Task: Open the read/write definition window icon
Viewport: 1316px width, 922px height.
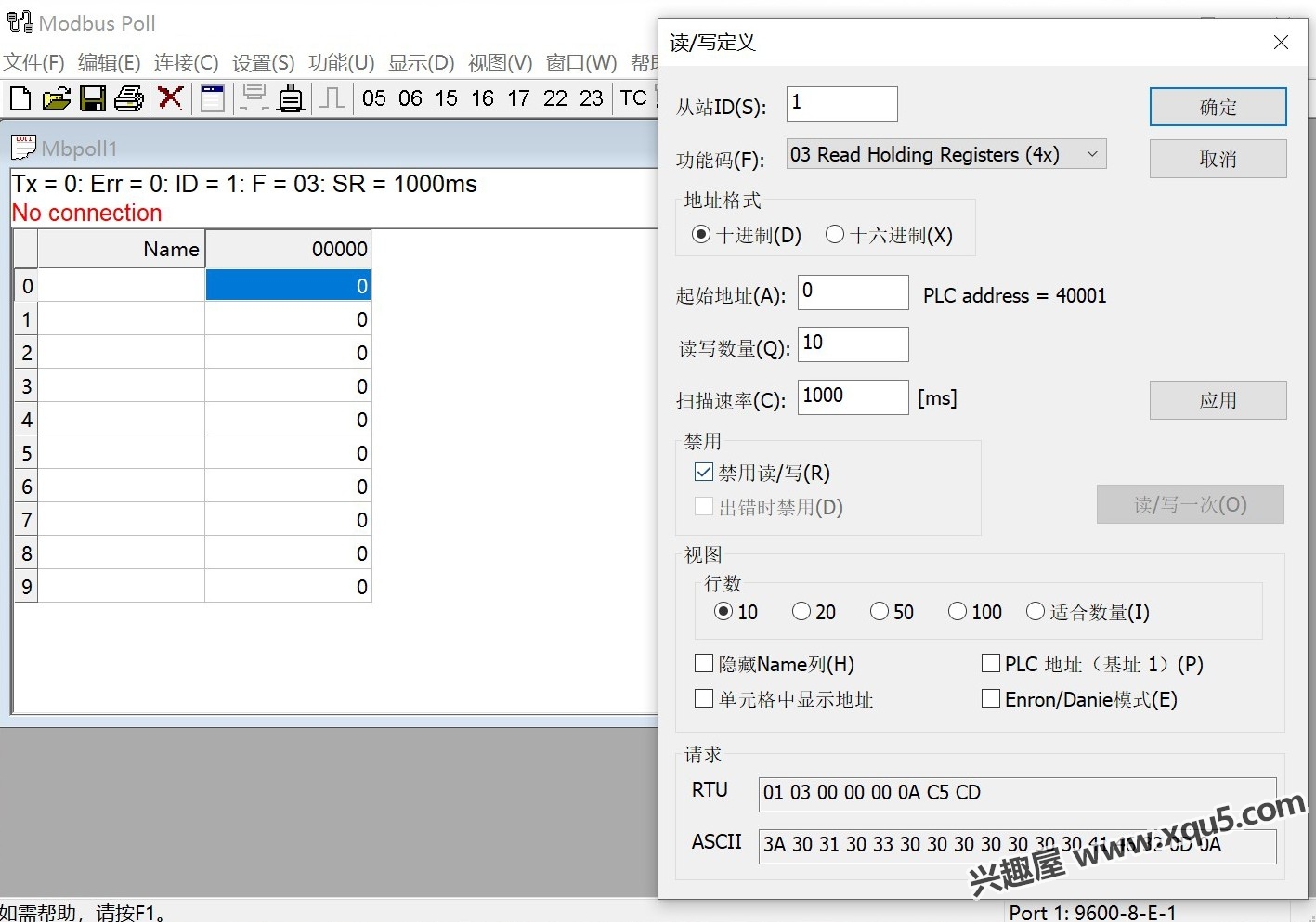Action: point(213,97)
